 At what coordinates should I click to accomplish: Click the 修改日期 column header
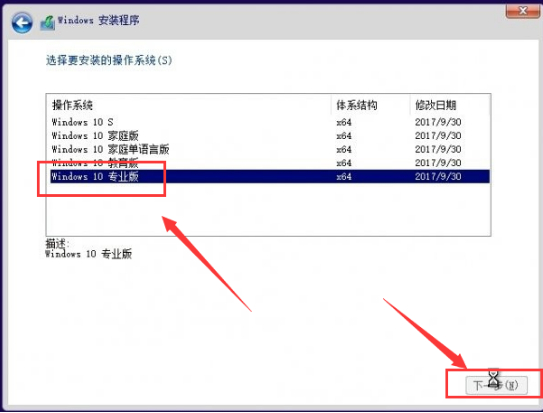click(450, 105)
